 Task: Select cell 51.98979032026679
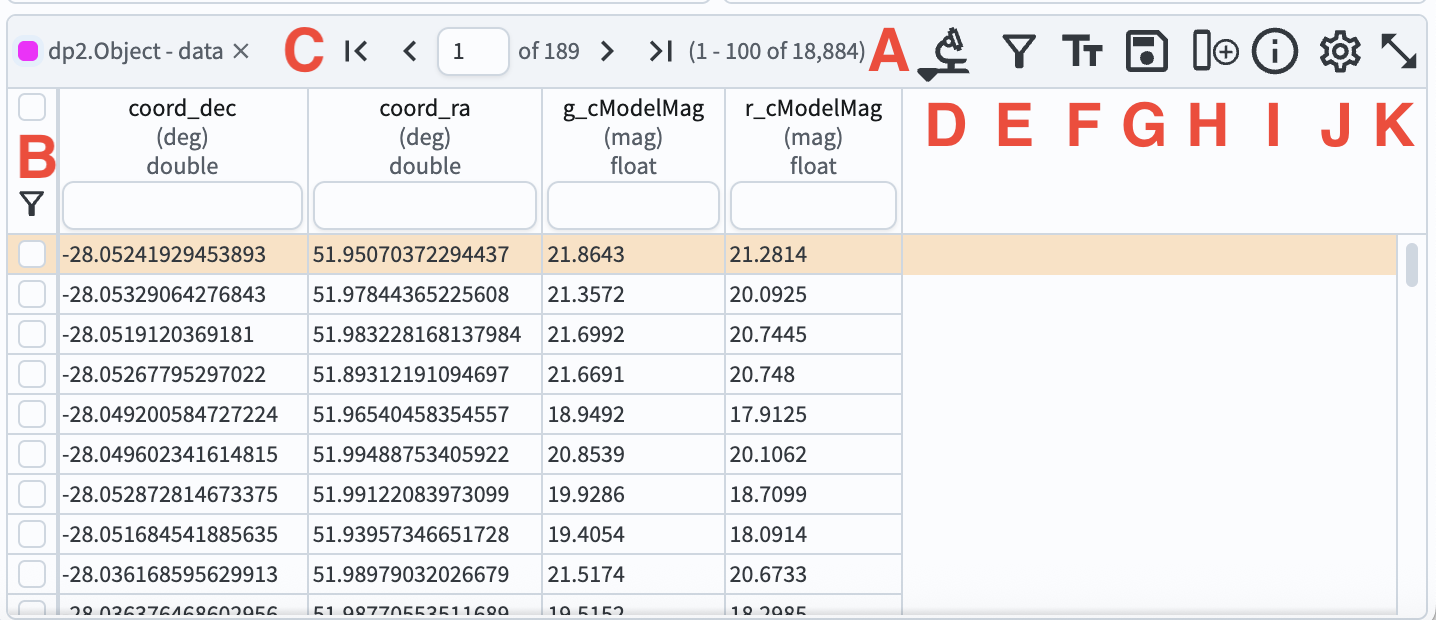pos(425,575)
